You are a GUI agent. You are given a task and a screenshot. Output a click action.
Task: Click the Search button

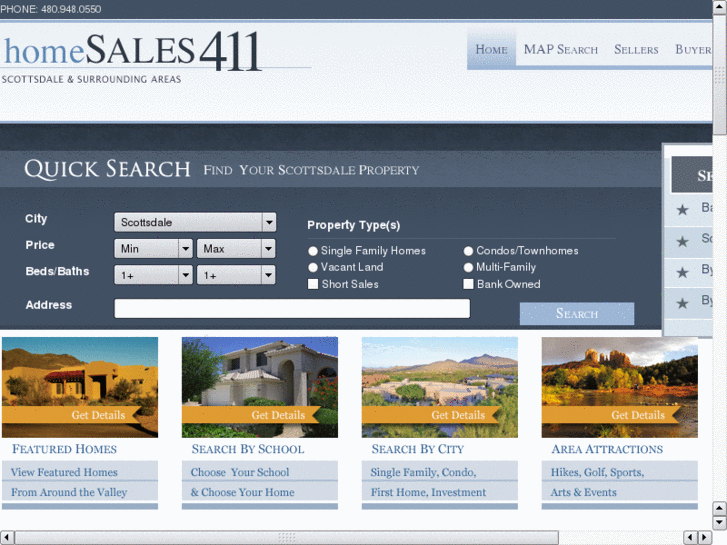pyautogui.click(x=577, y=314)
